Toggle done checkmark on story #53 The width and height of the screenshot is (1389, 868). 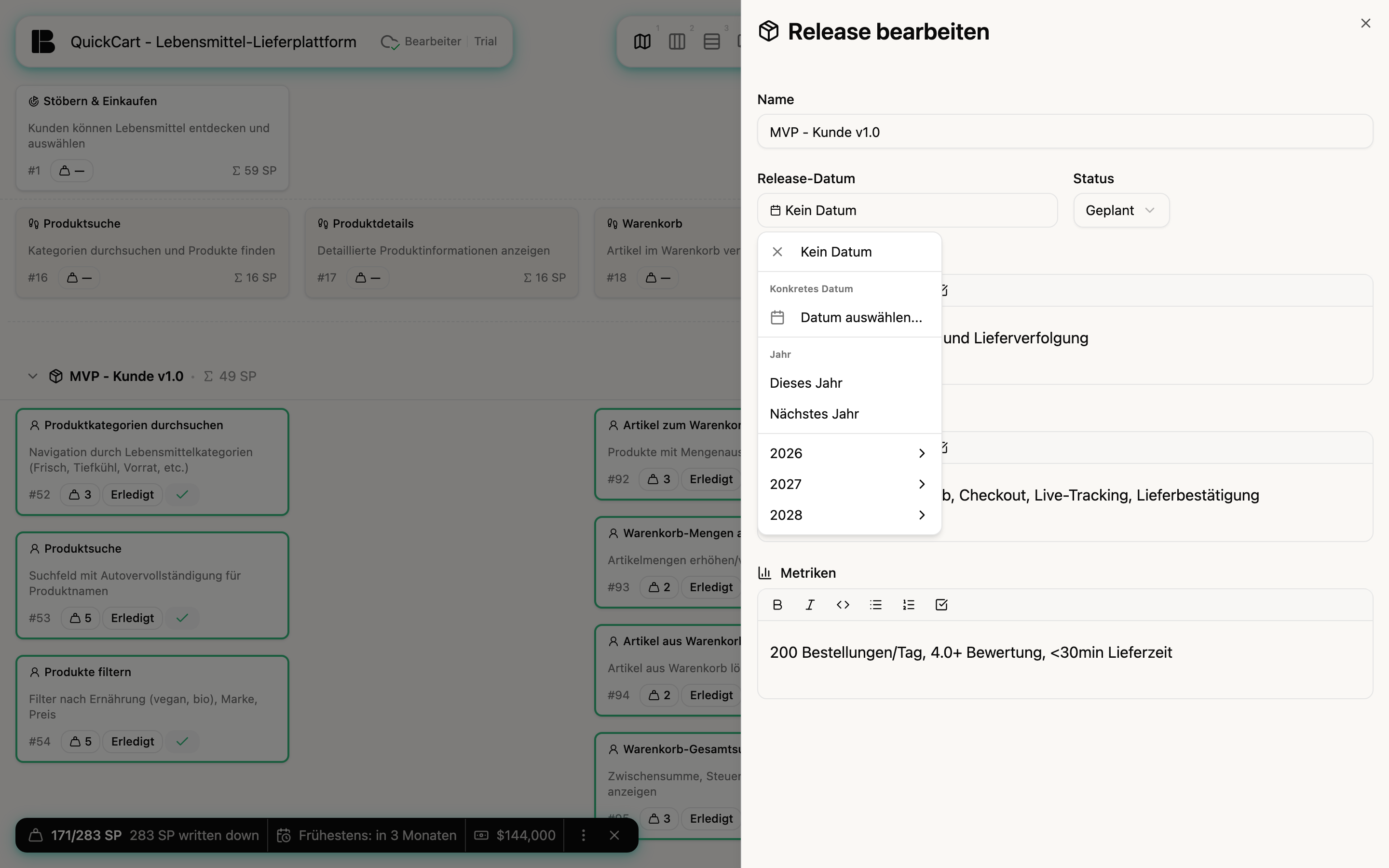[x=182, y=618]
